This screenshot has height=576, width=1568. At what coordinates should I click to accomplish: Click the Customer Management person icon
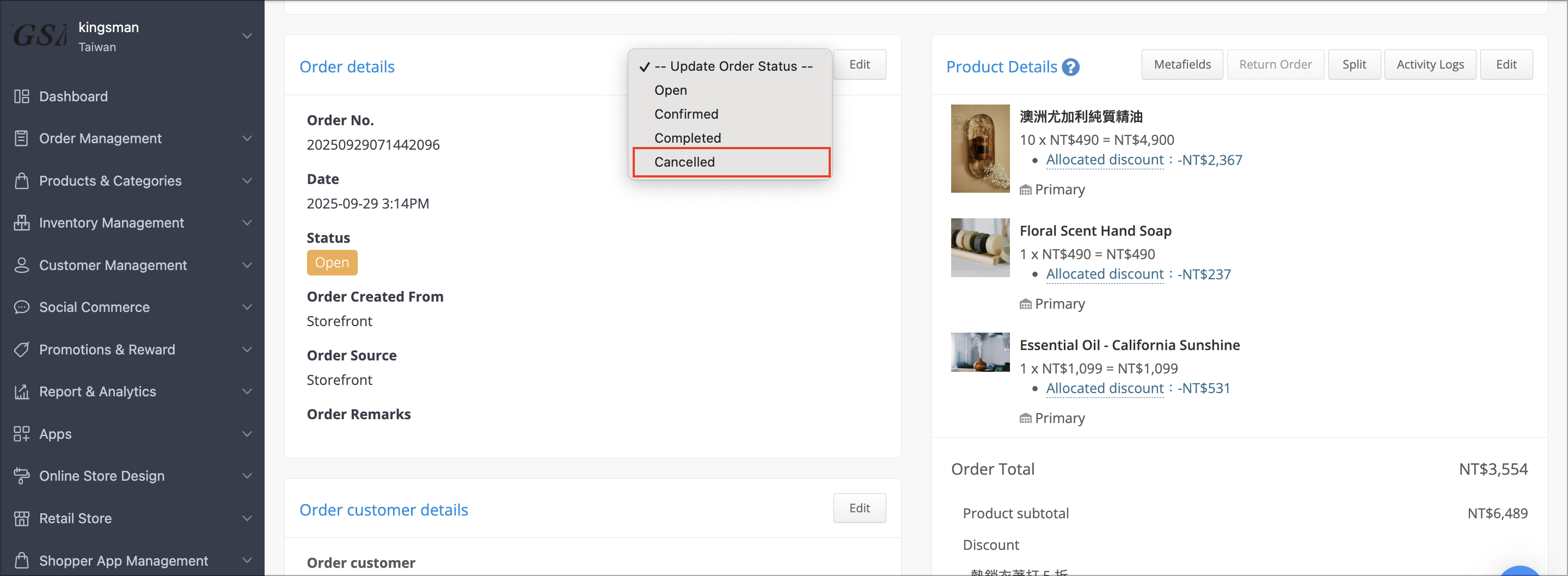[x=21, y=265]
